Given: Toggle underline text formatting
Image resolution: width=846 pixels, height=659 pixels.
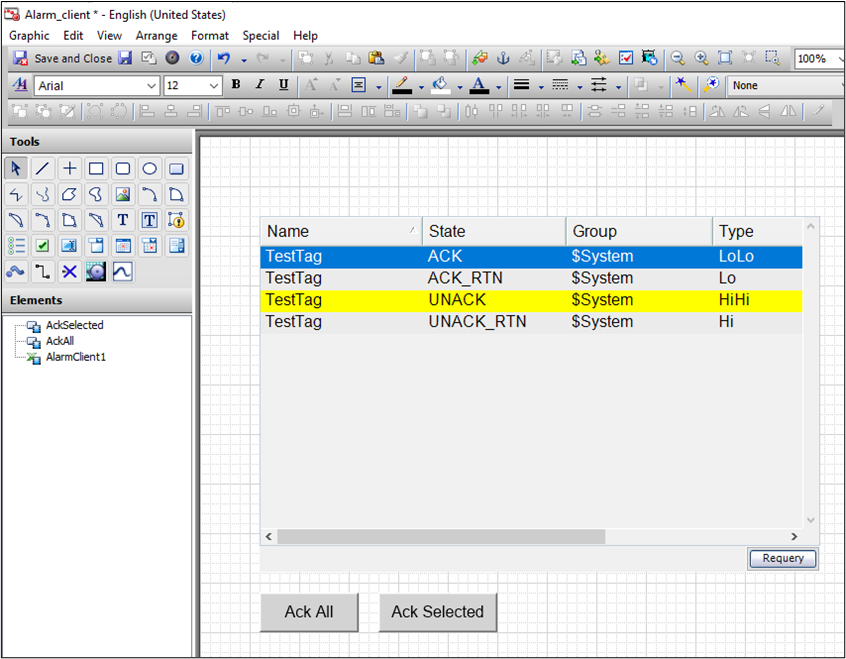Looking at the screenshot, I should (283, 85).
